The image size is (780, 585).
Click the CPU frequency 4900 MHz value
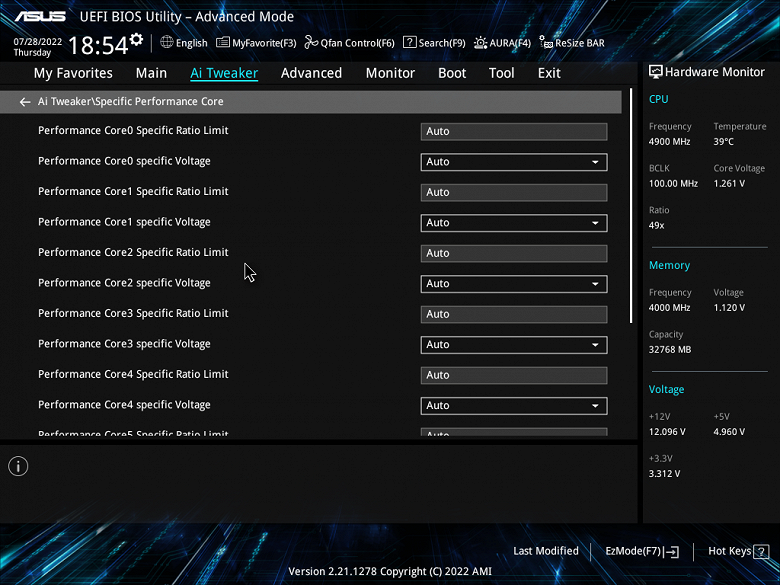click(669, 142)
